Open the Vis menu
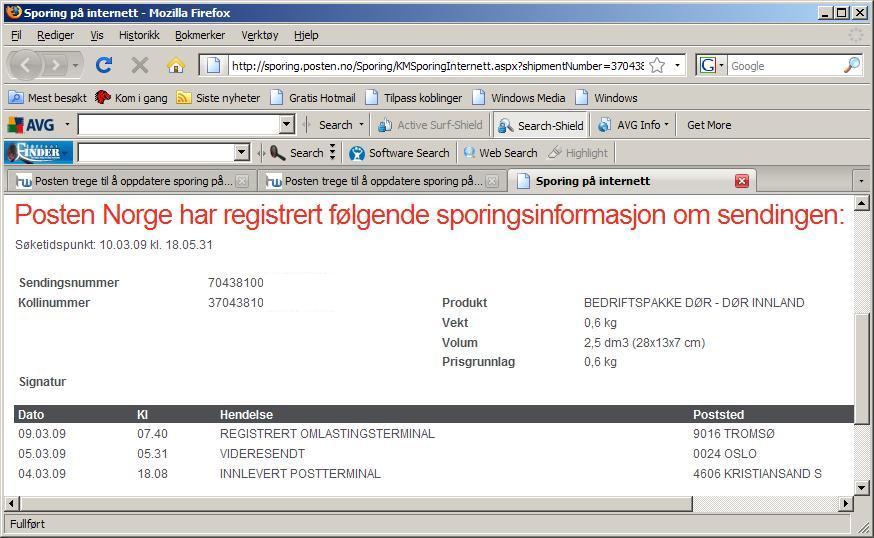The width and height of the screenshot is (874, 538). [97, 35]
